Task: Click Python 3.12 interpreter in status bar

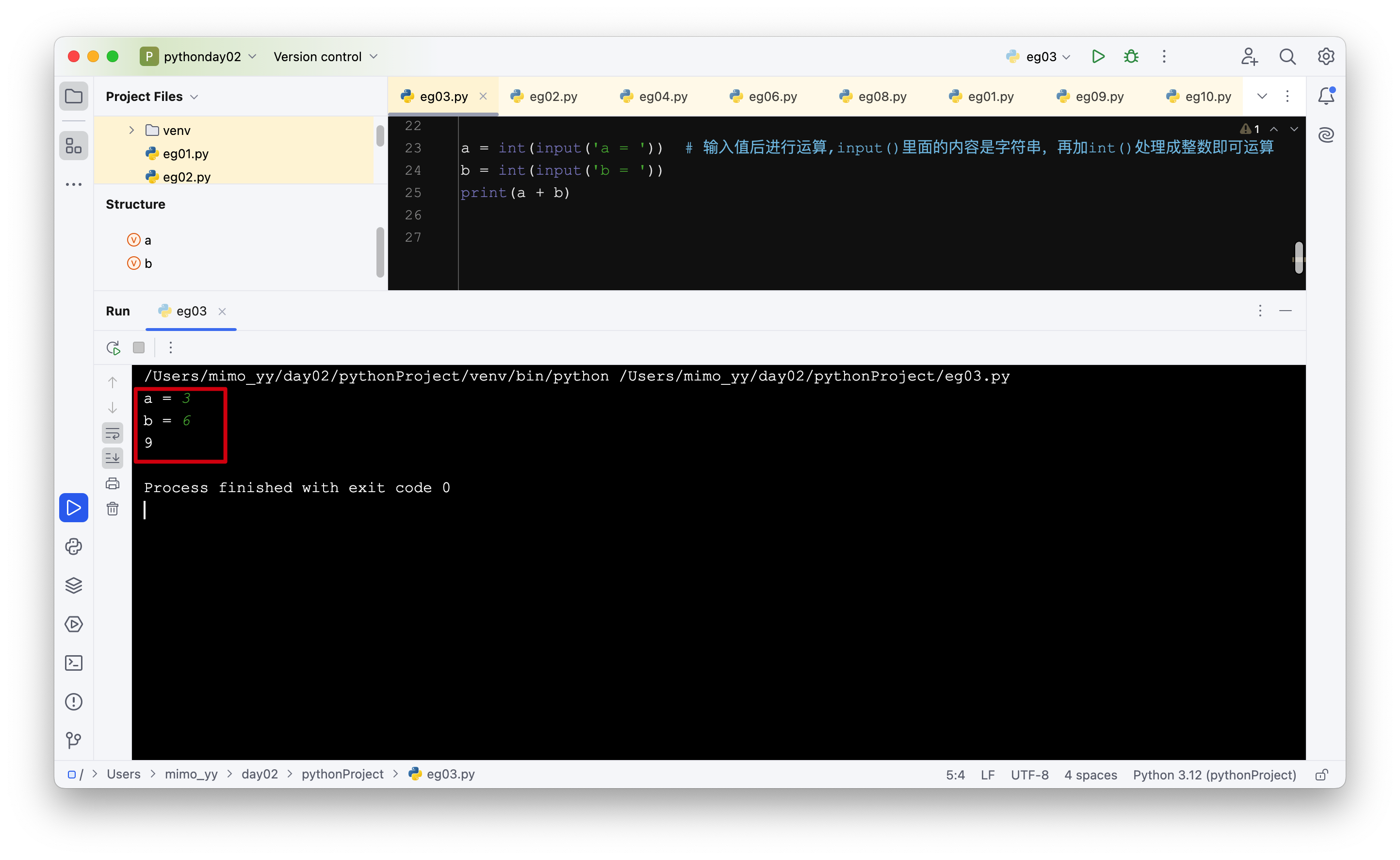Action: [1214, 775]
